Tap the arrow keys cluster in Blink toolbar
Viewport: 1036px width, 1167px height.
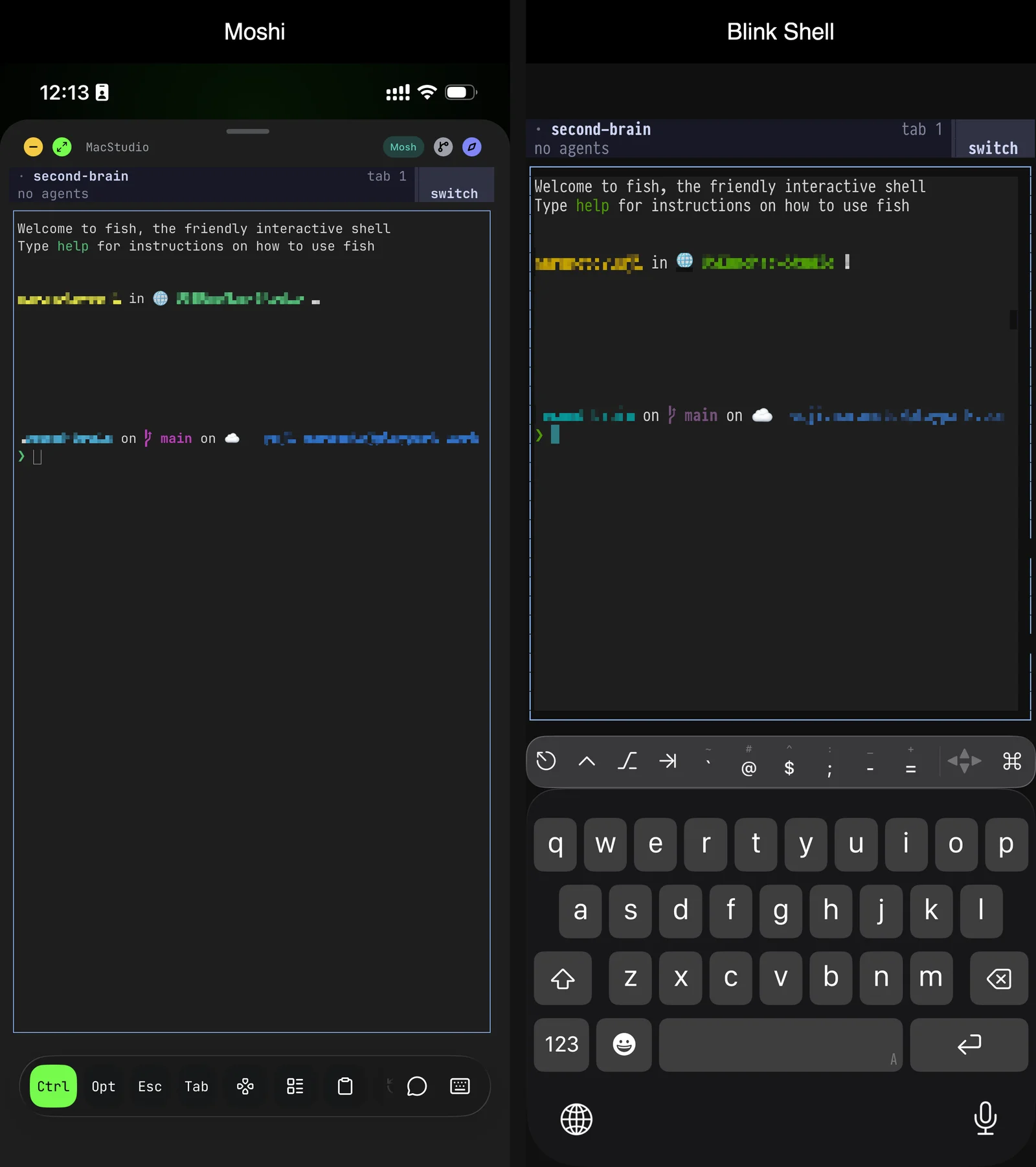(964, 761)
